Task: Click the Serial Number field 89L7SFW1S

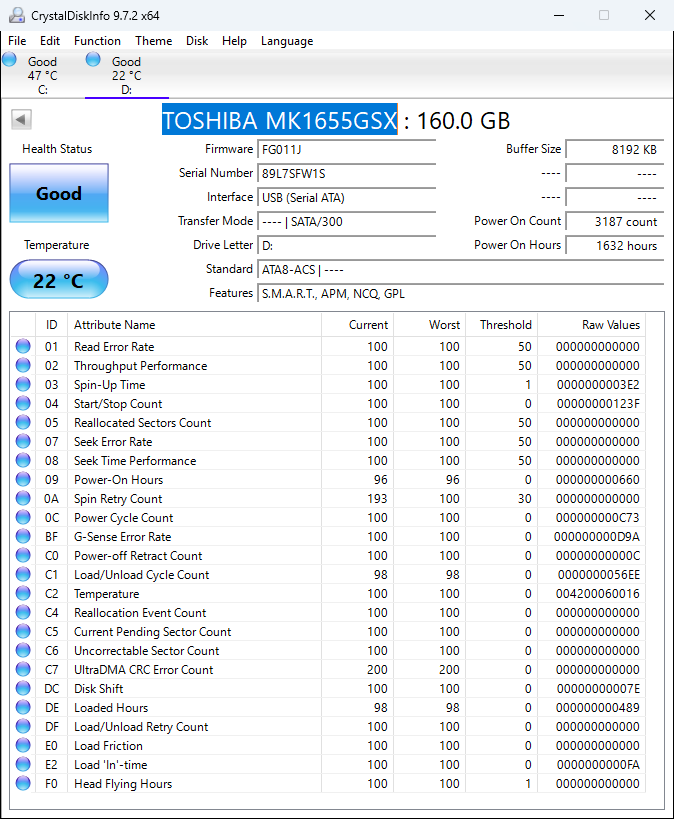Action: pyautogui.click(x=346, y=174)
